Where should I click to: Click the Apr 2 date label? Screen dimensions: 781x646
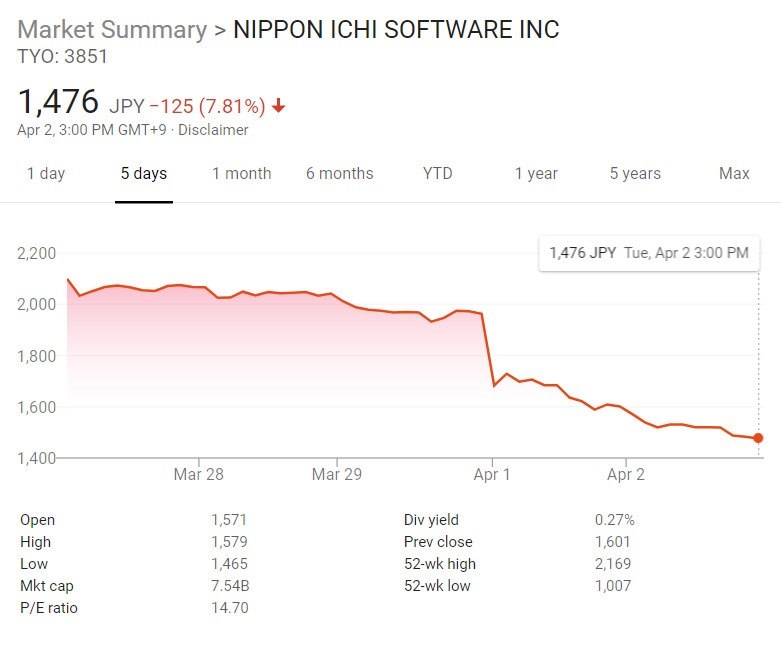(x=626, y=474)
